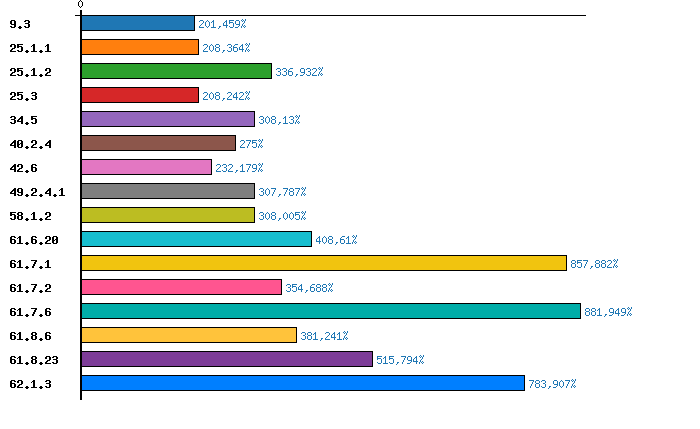Click the 881,949% value label

point(608,312)
